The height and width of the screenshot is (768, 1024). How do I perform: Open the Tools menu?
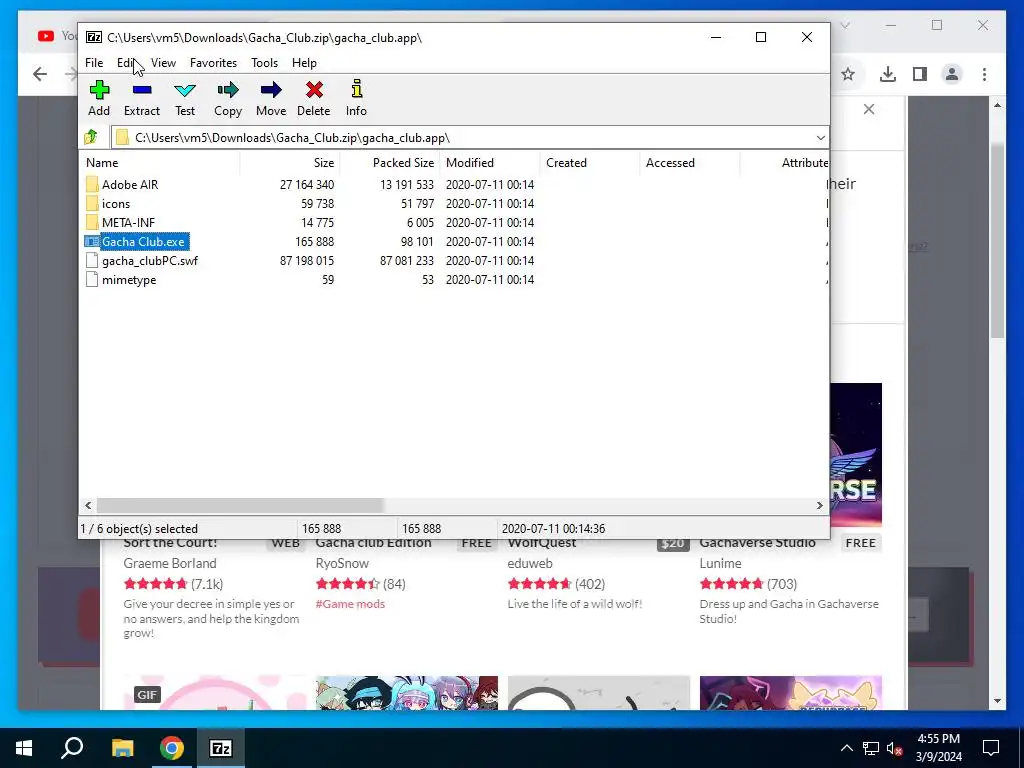(x=264, y=63)
